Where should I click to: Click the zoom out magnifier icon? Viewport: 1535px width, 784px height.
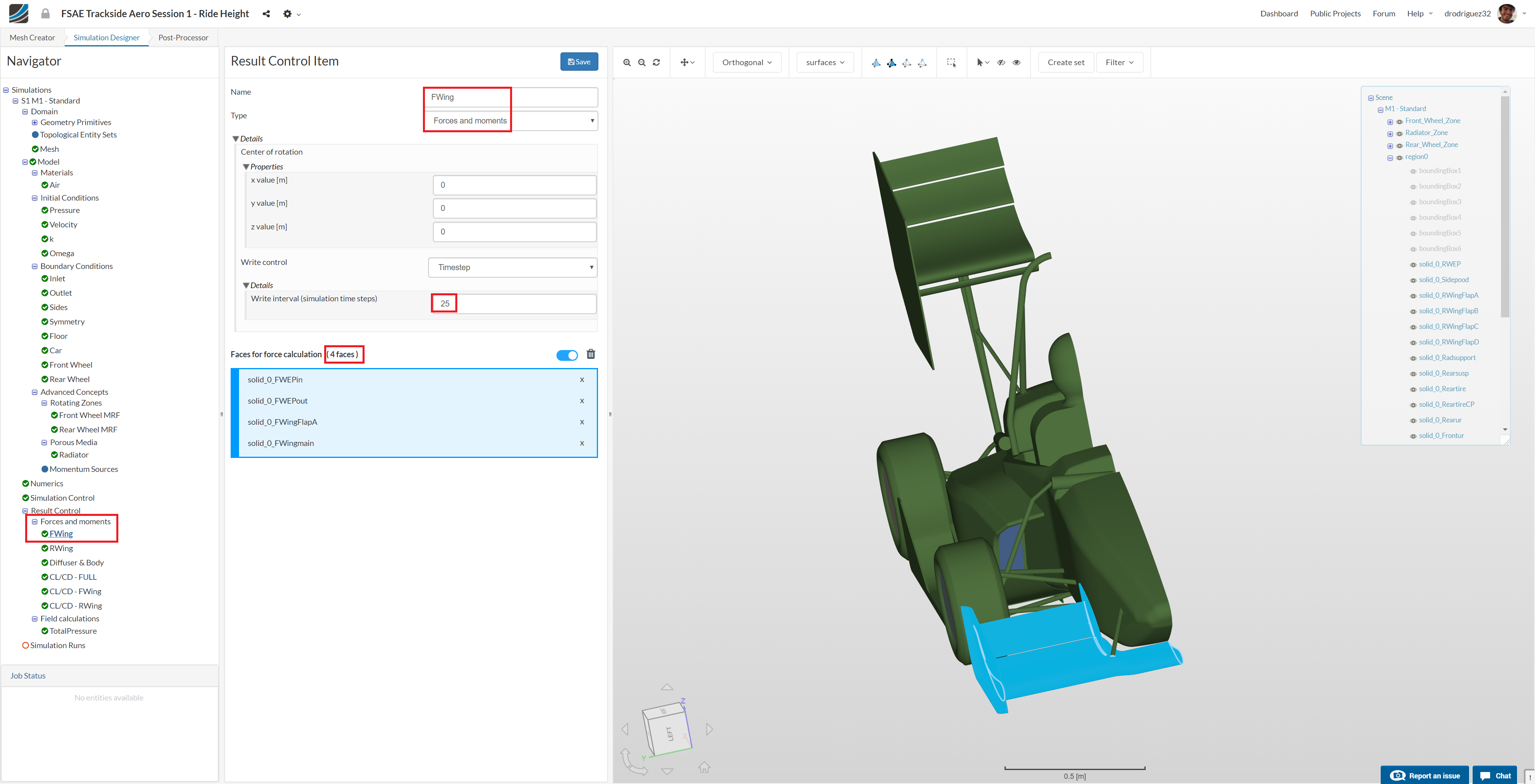pos(642,63)
